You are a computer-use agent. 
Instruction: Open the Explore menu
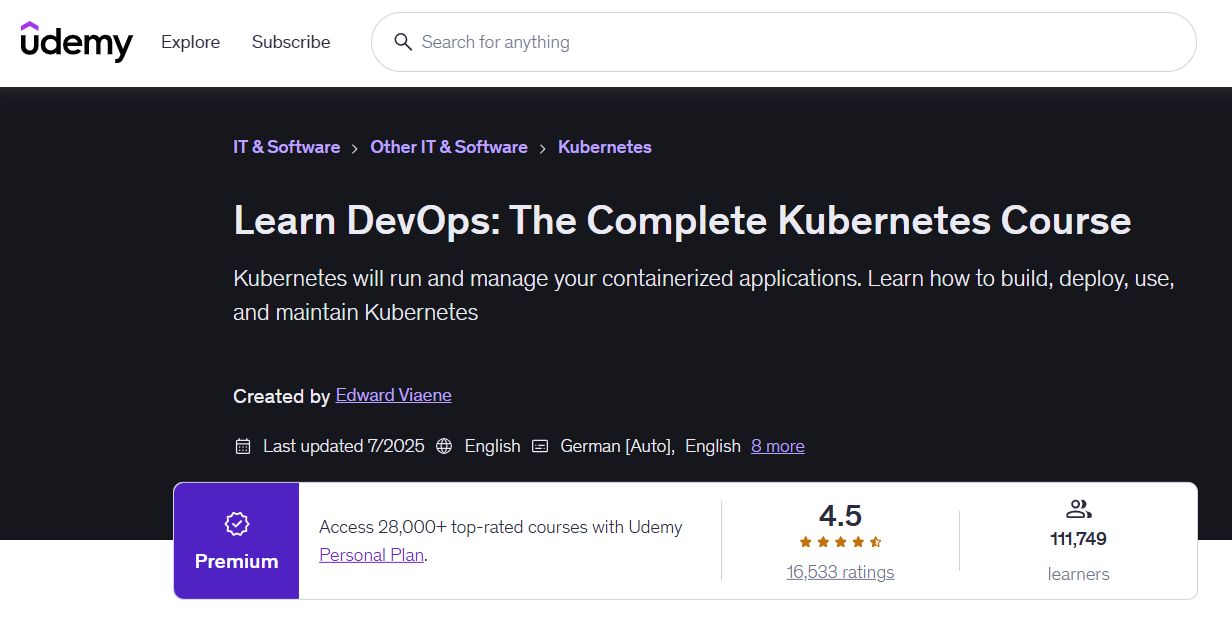[190, 42]
